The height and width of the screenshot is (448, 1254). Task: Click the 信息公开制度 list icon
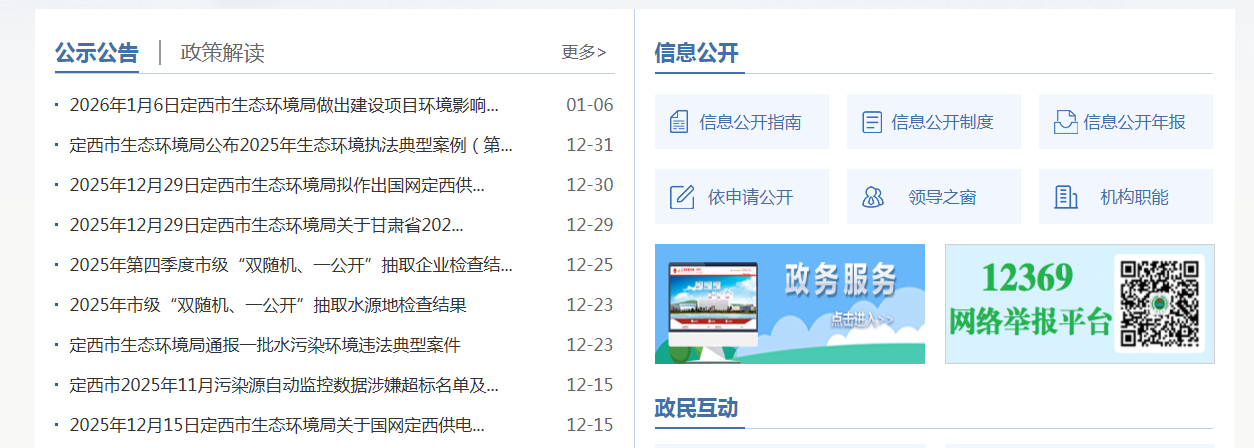872,122
